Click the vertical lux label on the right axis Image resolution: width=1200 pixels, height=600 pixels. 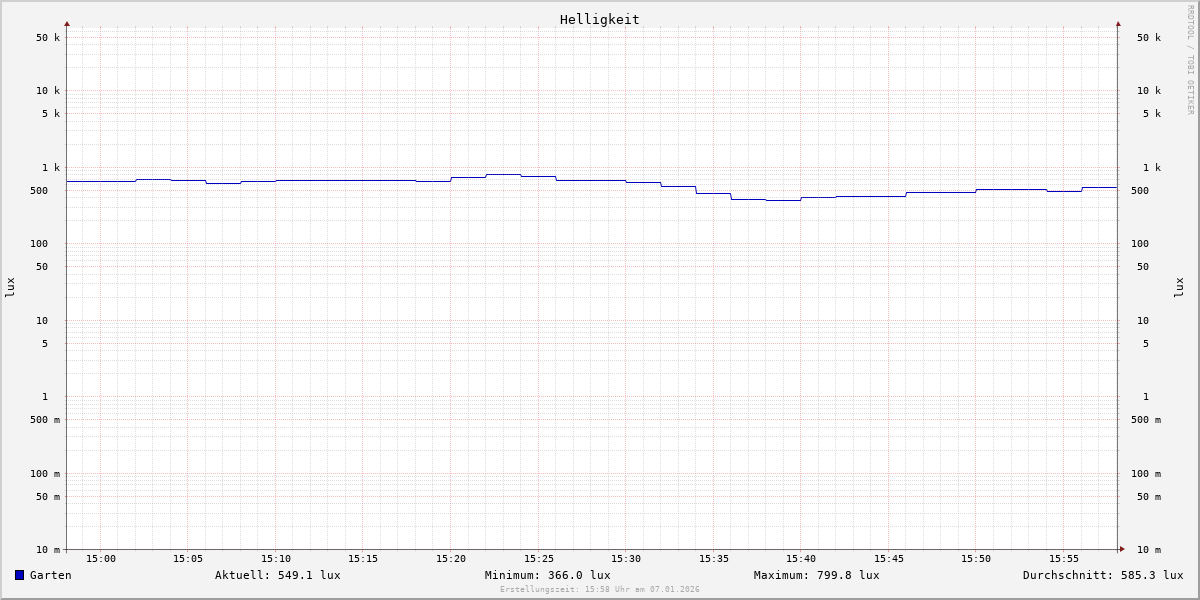1179,287
